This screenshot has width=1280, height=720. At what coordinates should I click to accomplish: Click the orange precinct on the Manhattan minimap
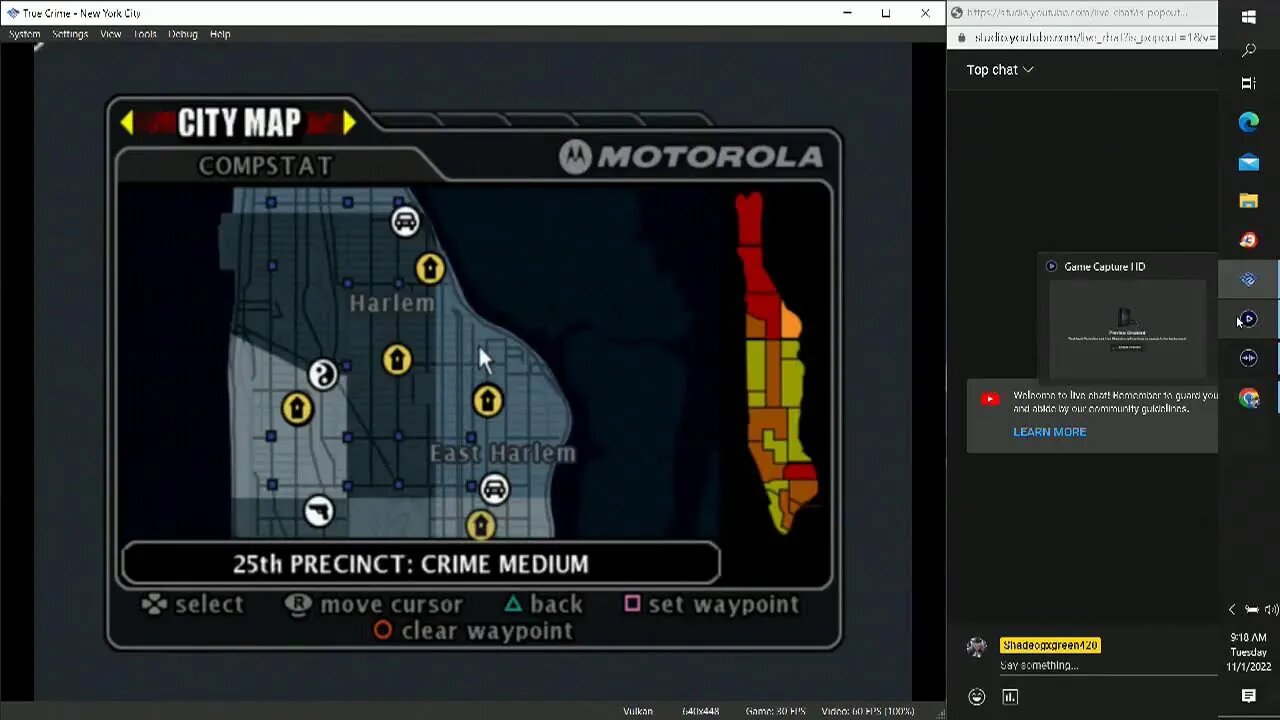point(790,323)
